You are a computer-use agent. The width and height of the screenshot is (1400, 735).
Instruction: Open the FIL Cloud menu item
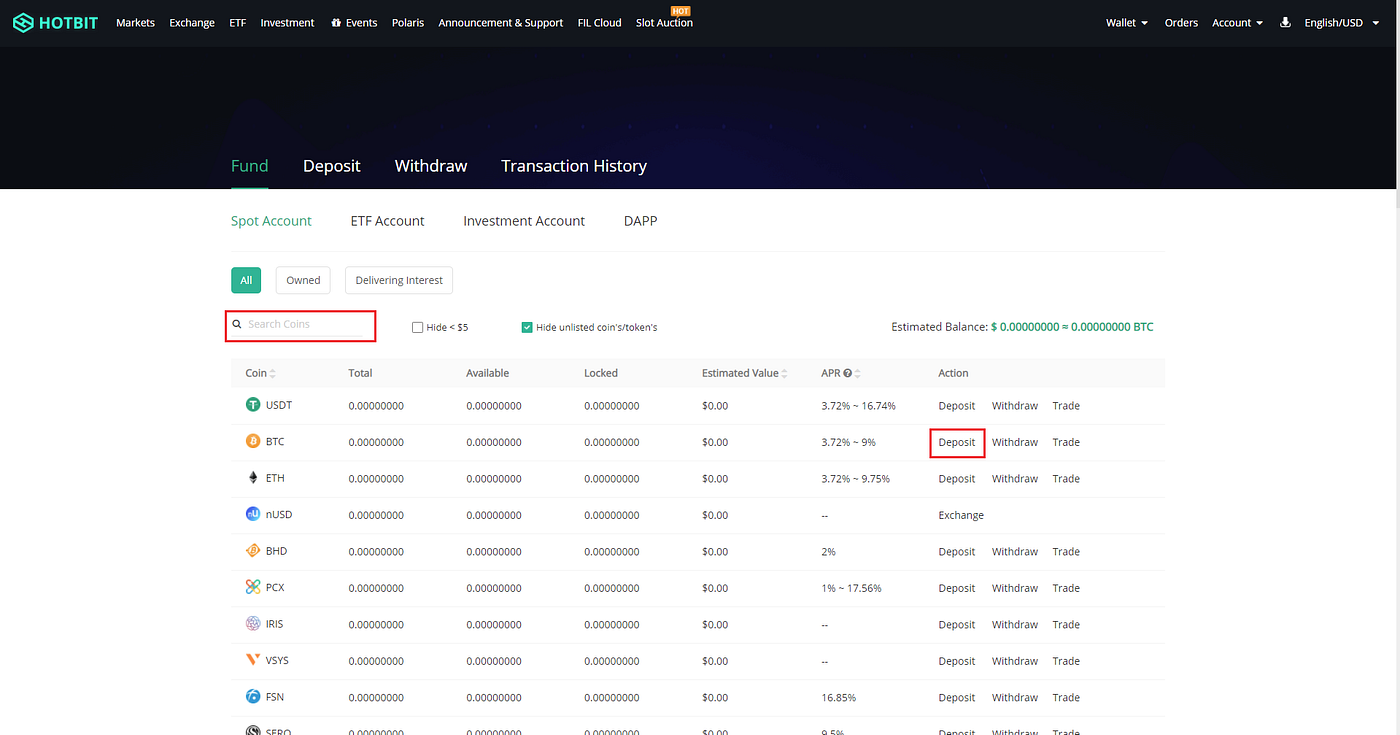click(x=600, y=22)
